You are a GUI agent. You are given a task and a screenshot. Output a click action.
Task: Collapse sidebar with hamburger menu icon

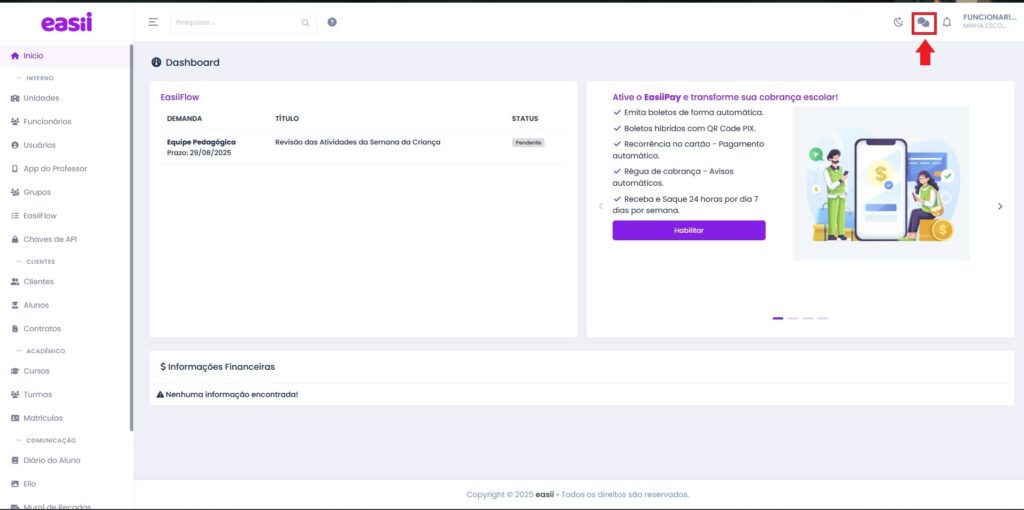[x=153, y=22]
